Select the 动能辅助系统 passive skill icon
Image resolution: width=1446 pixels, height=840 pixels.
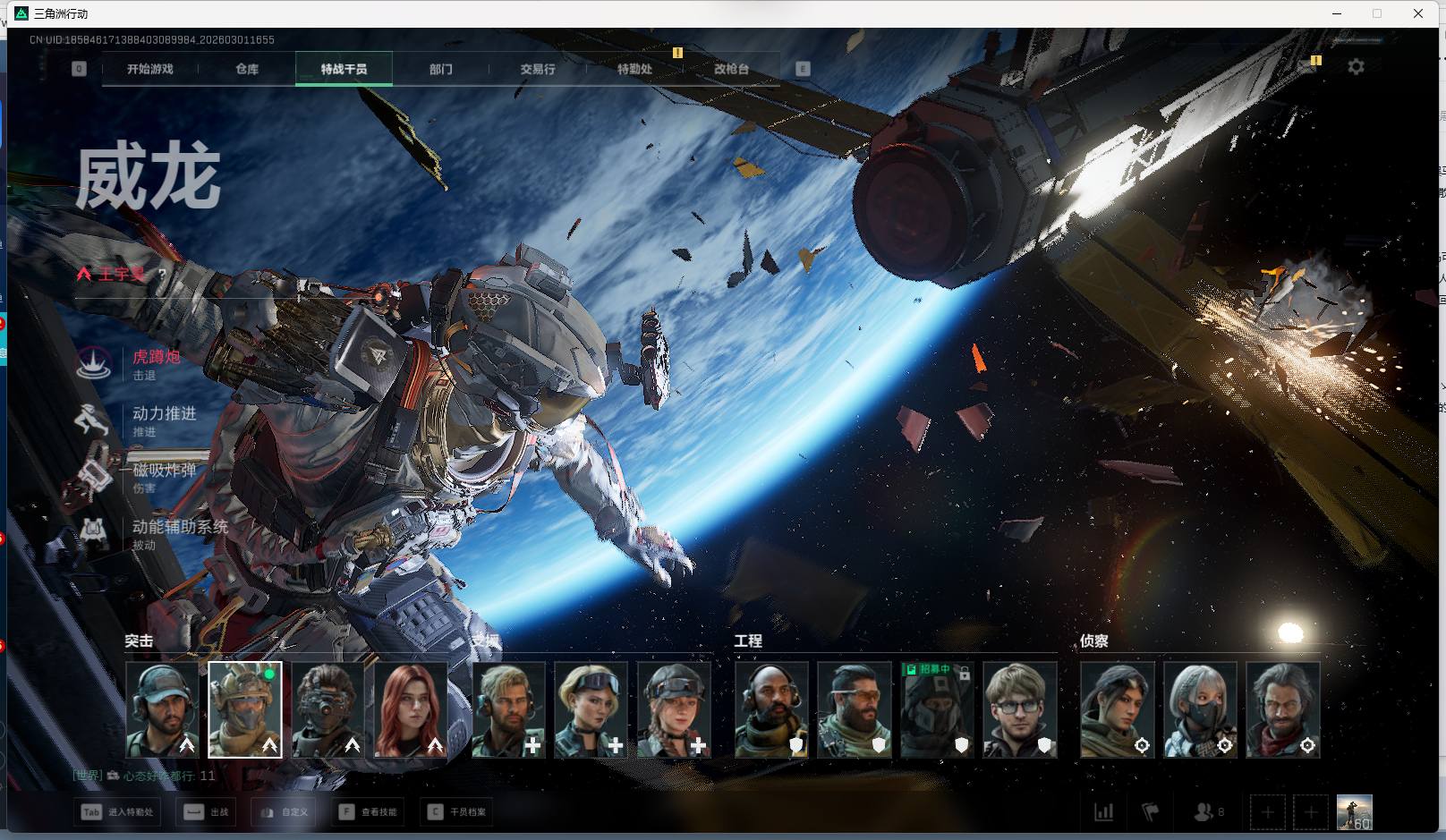(x=93, y=532)
